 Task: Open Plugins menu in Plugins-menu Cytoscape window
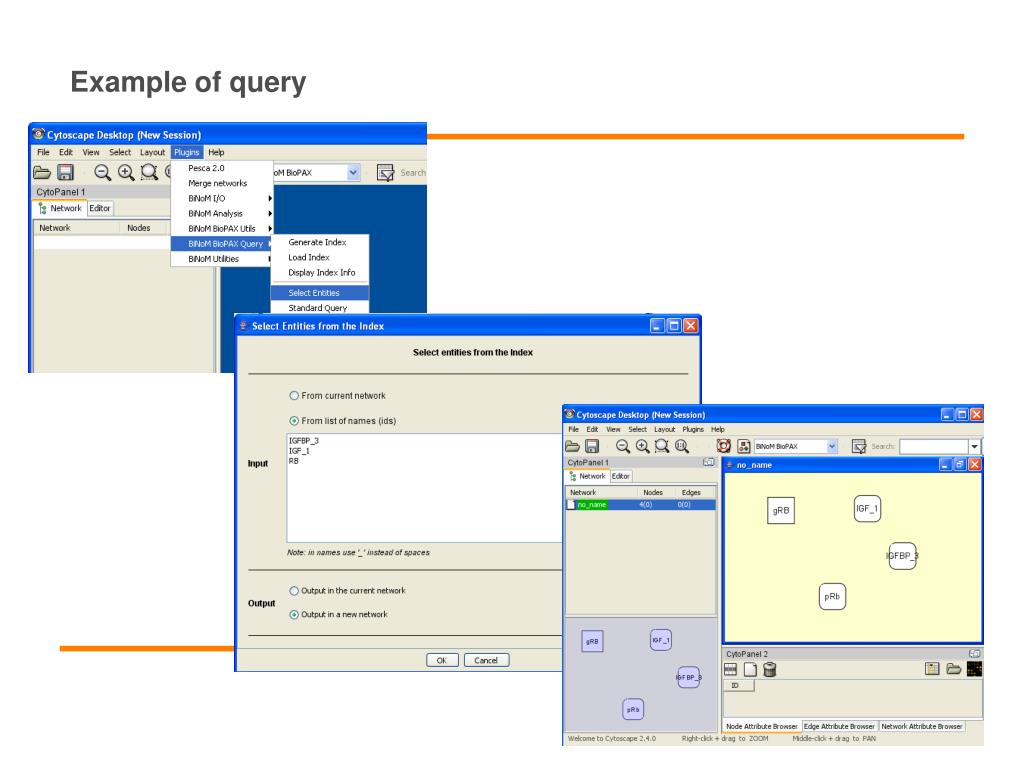pyautogui.click(x=187, y=152)
